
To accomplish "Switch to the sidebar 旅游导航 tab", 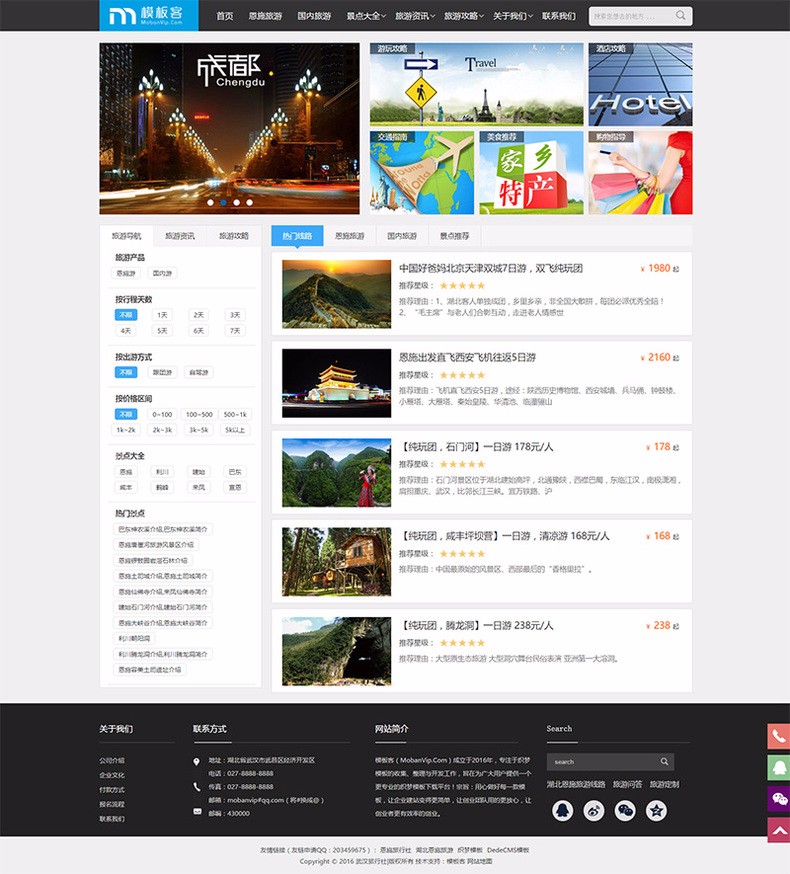I will [x=127, y=236].
